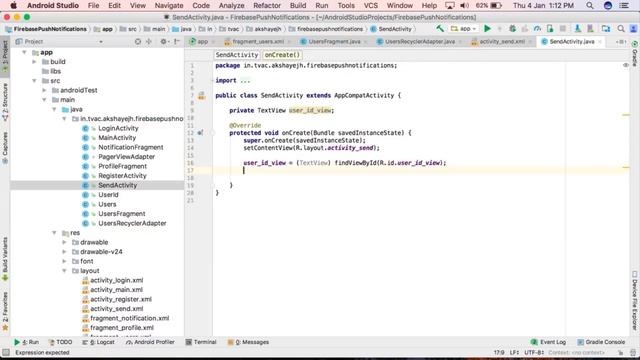The image size is (640, 360).
Task: Click the Stop square toolbar icon
Action: [x=563, y=29]
